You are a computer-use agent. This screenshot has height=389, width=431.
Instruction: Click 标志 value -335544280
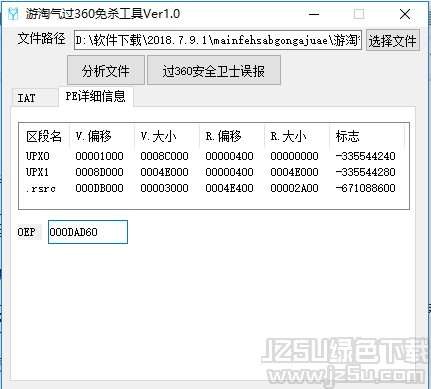tap(365, 172)
